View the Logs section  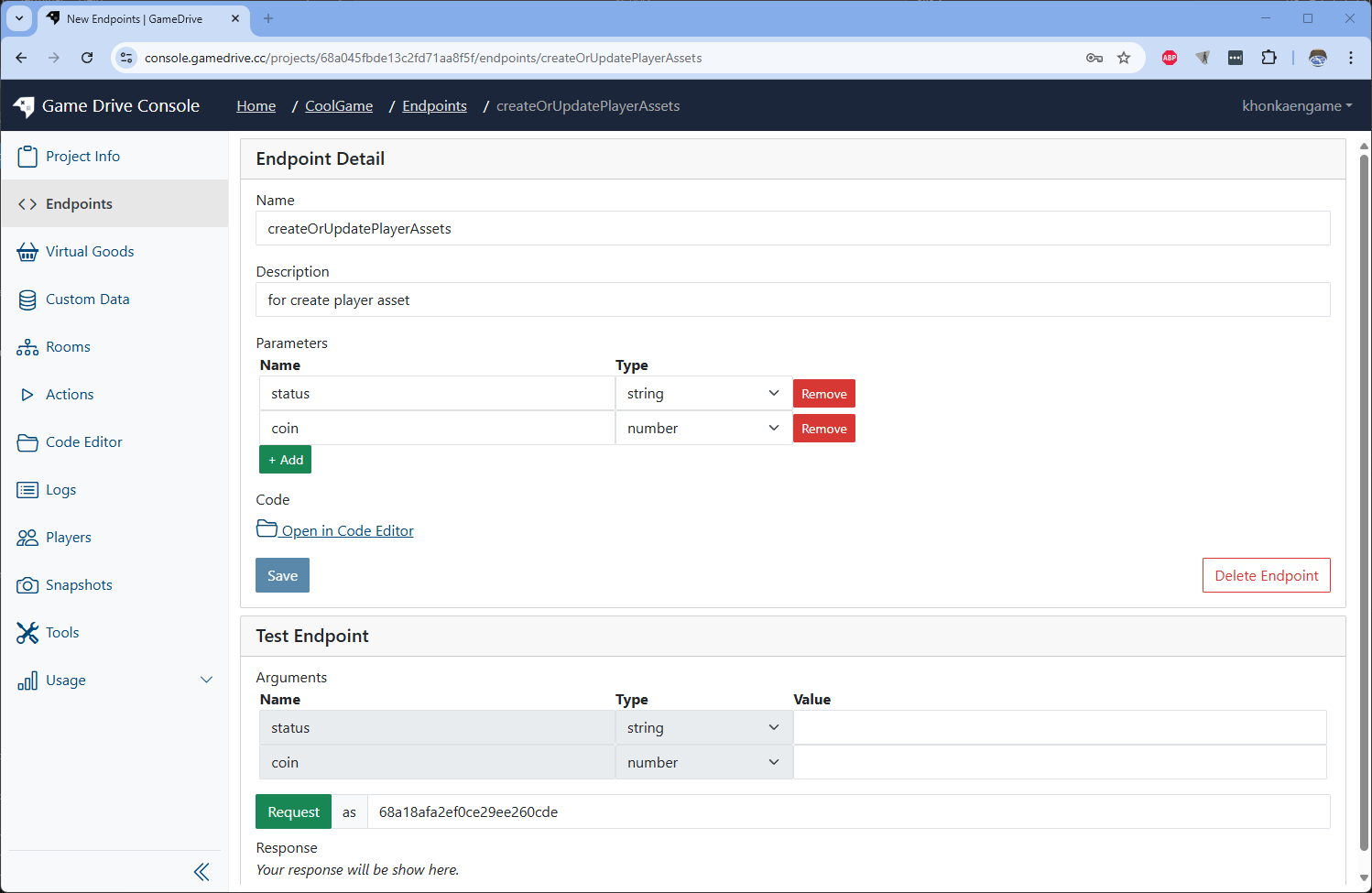[x=62, y=489]
